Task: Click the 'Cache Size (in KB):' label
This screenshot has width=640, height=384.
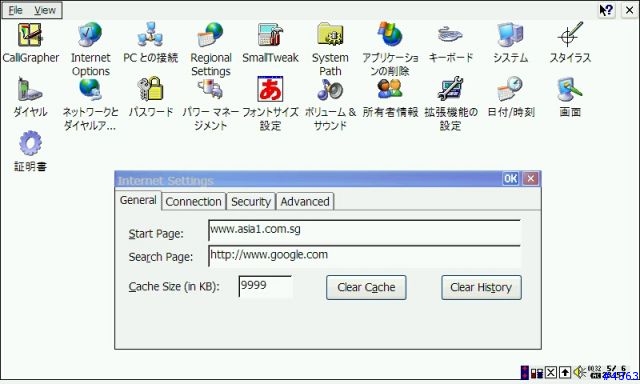Action: [174, 287]
